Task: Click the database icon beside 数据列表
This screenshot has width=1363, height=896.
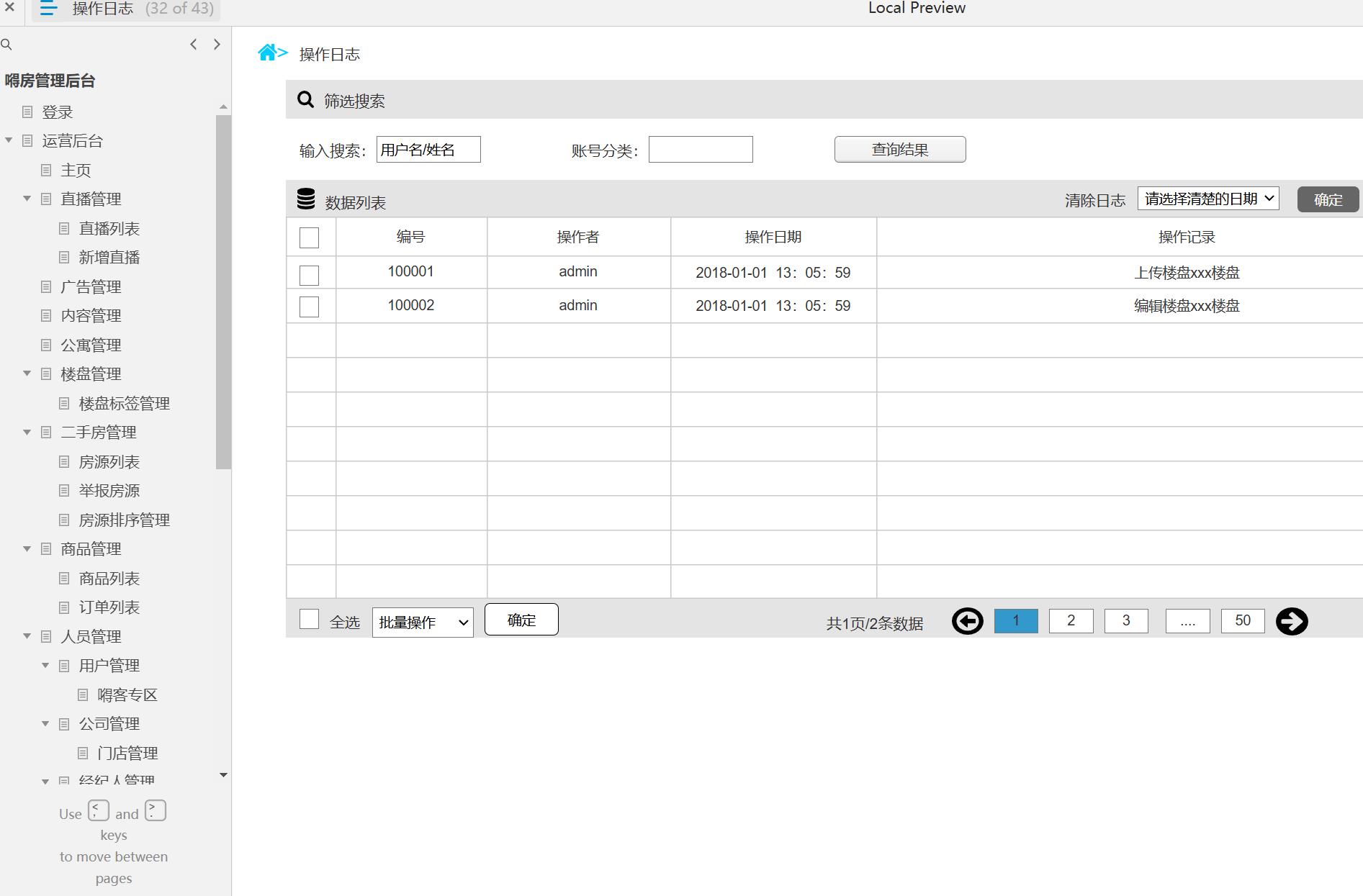Action: click(x=306, y=199)
